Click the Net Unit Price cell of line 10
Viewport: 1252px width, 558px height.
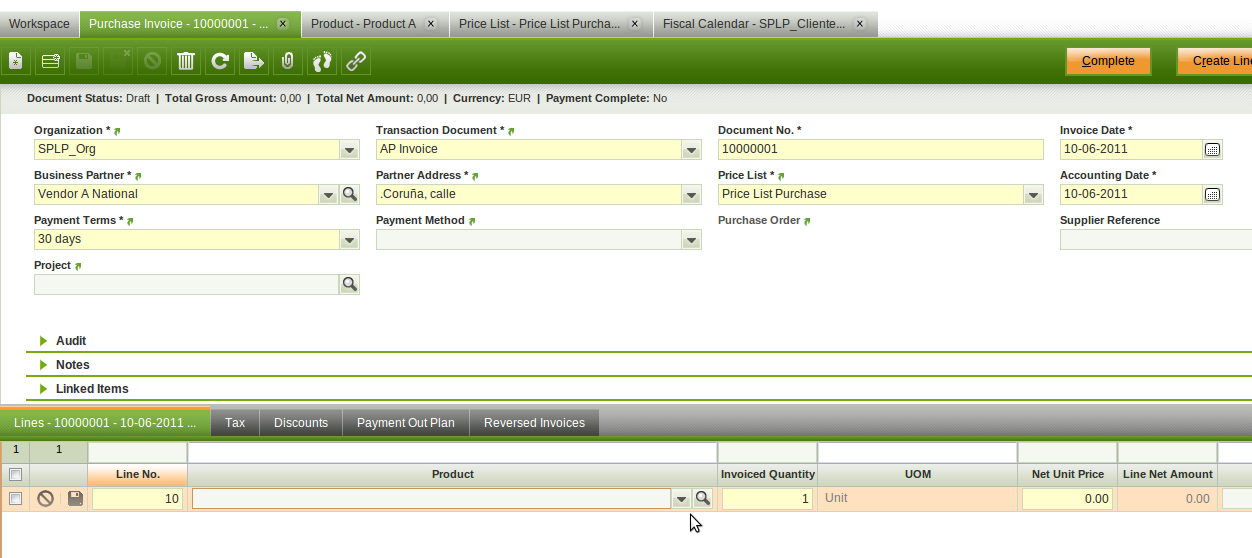pyautogui.click(x=1068, y=498)
